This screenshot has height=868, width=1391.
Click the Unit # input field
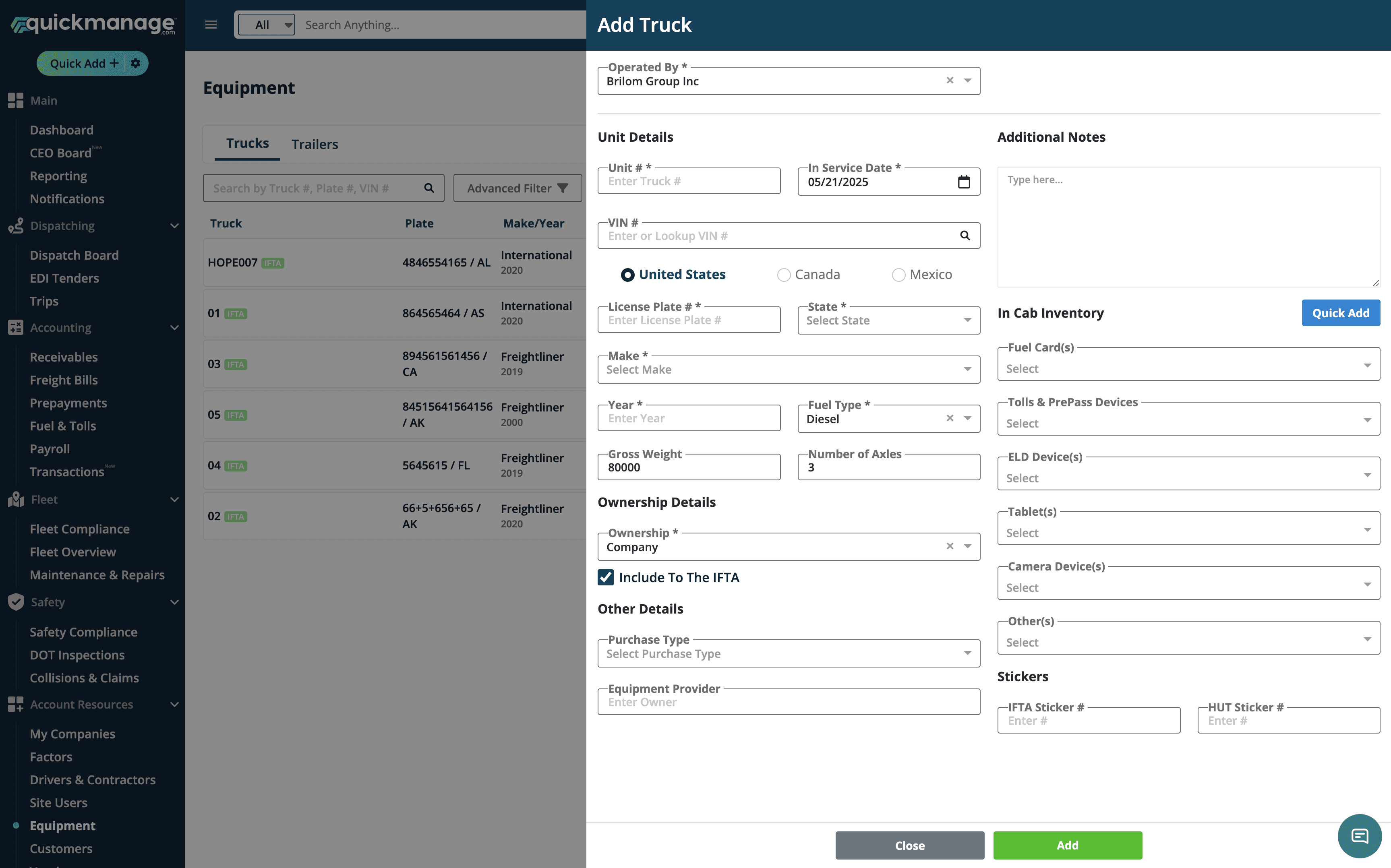point(688,182)
